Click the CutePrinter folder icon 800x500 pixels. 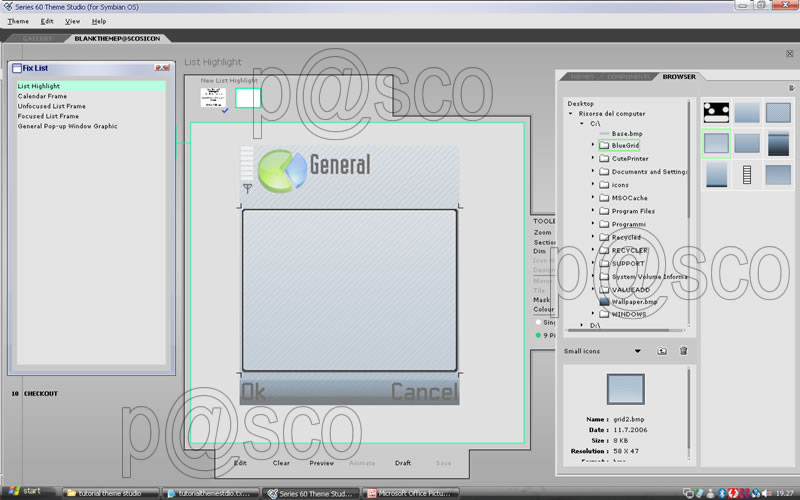pyautogui.click(x=604, y=159)
